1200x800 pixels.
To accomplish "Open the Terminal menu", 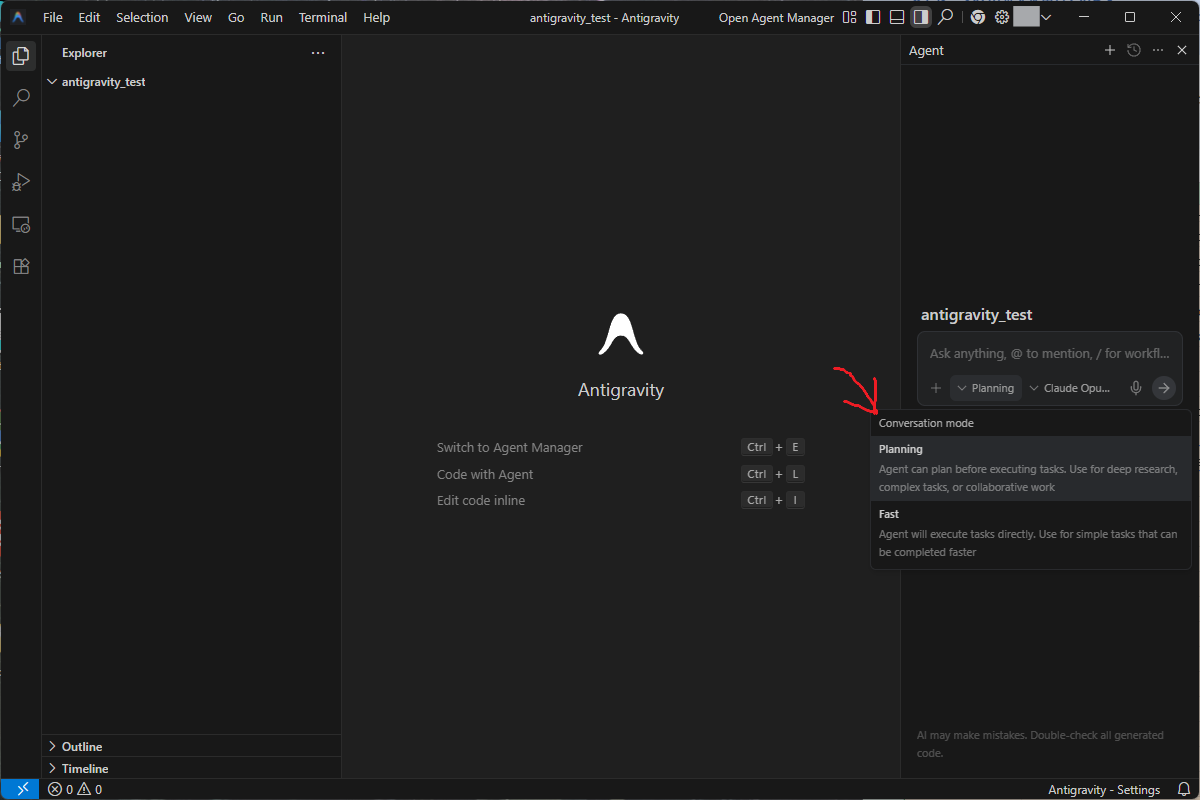I will (323, 18).
